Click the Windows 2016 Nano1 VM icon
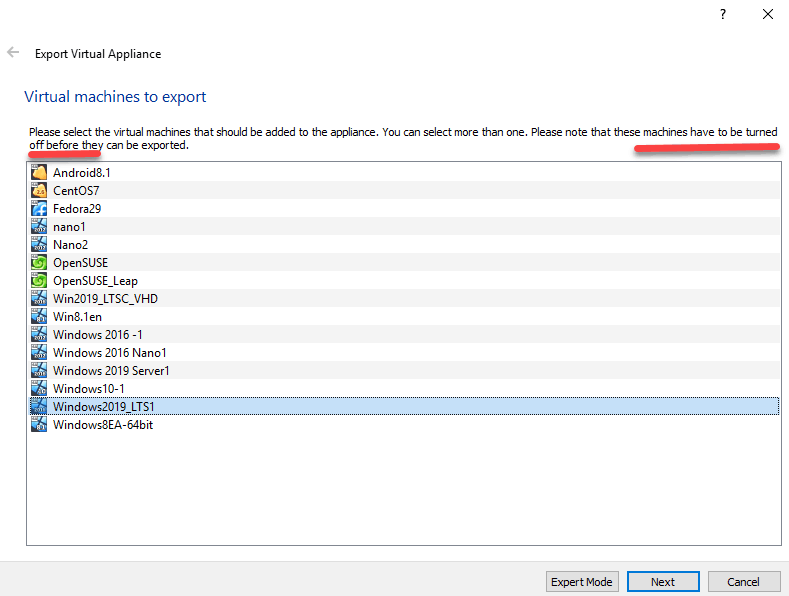This screenshot has height=596, width=789. 39,352
